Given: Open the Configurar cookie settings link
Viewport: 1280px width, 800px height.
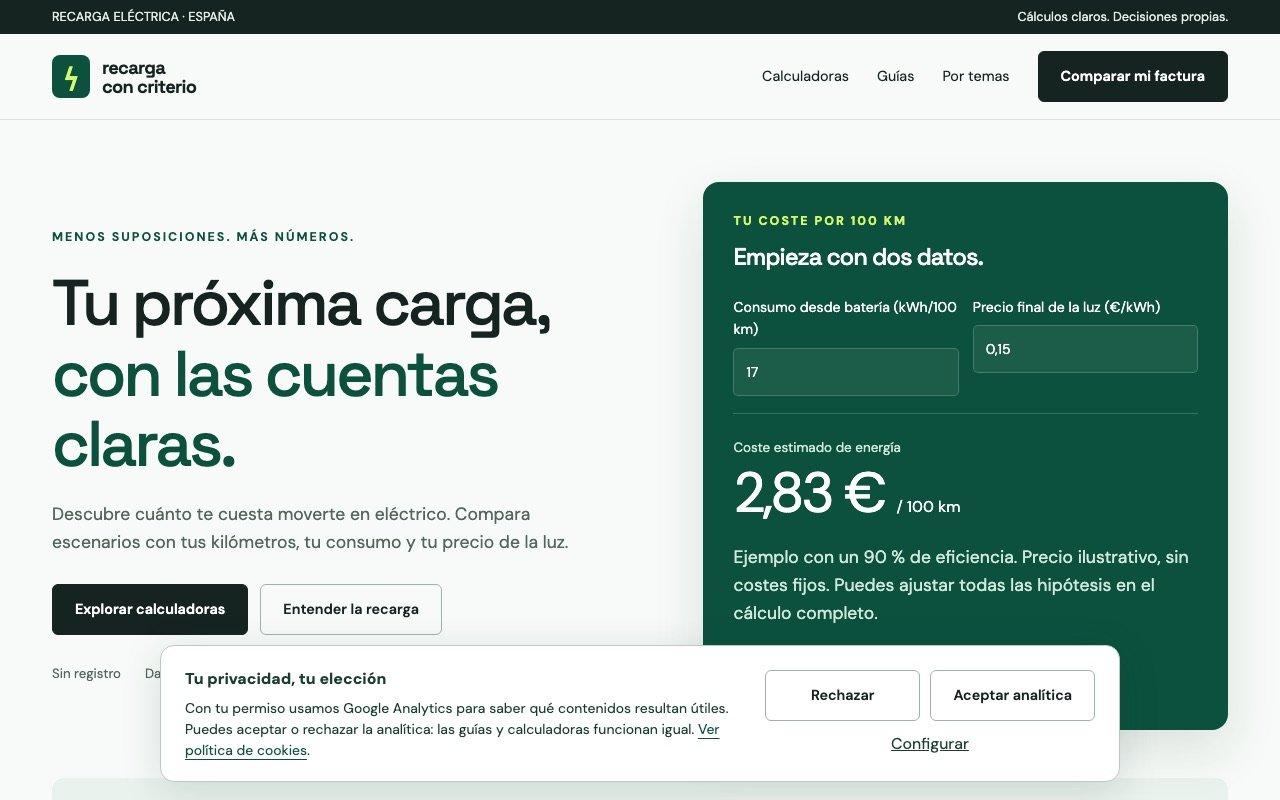Looking at the screenshot, I should [930, 744].
